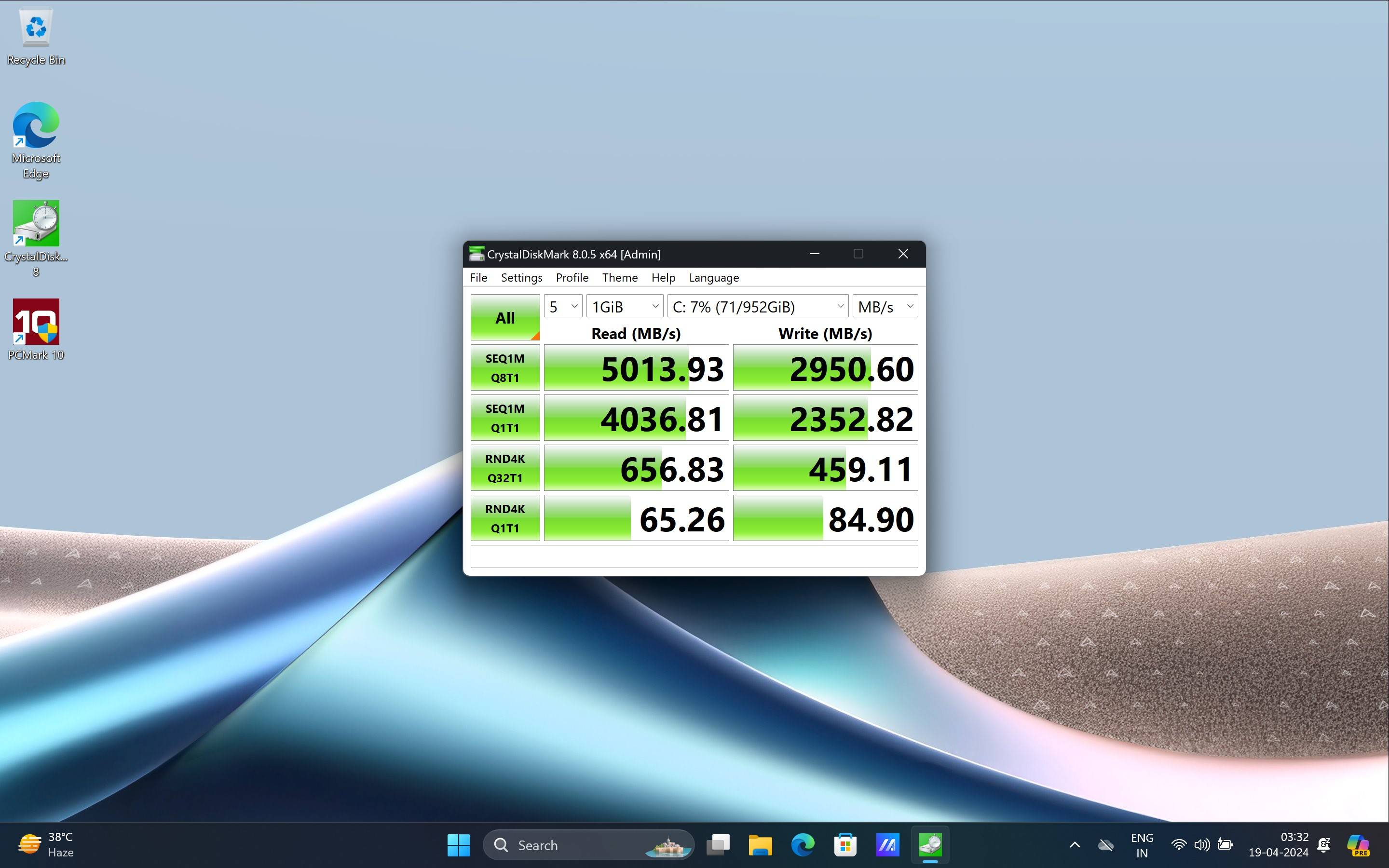Open the PCMark 10 desktop icon
1389x868 pixels.
36,322
